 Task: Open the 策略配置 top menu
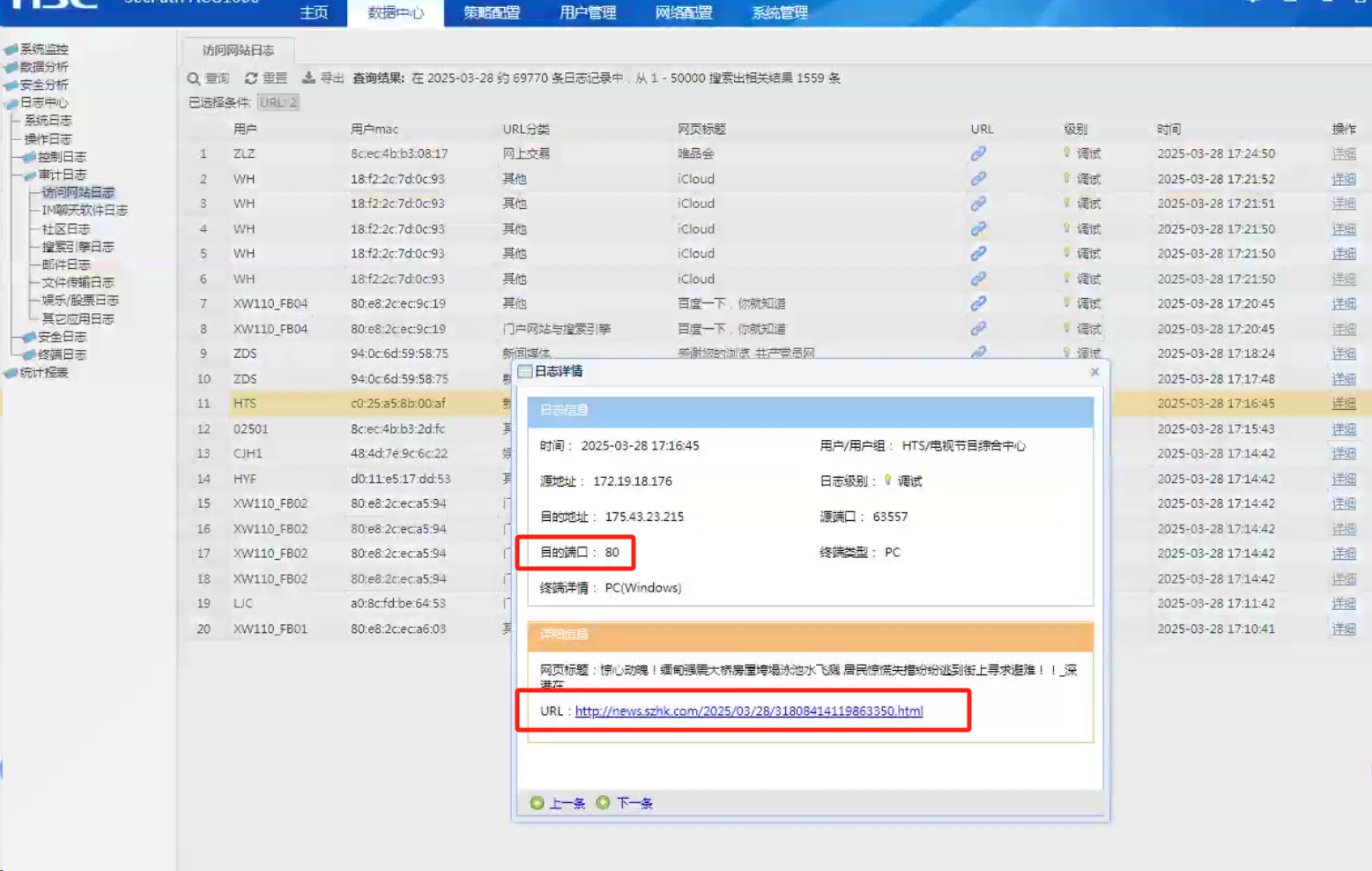(492, 12)
